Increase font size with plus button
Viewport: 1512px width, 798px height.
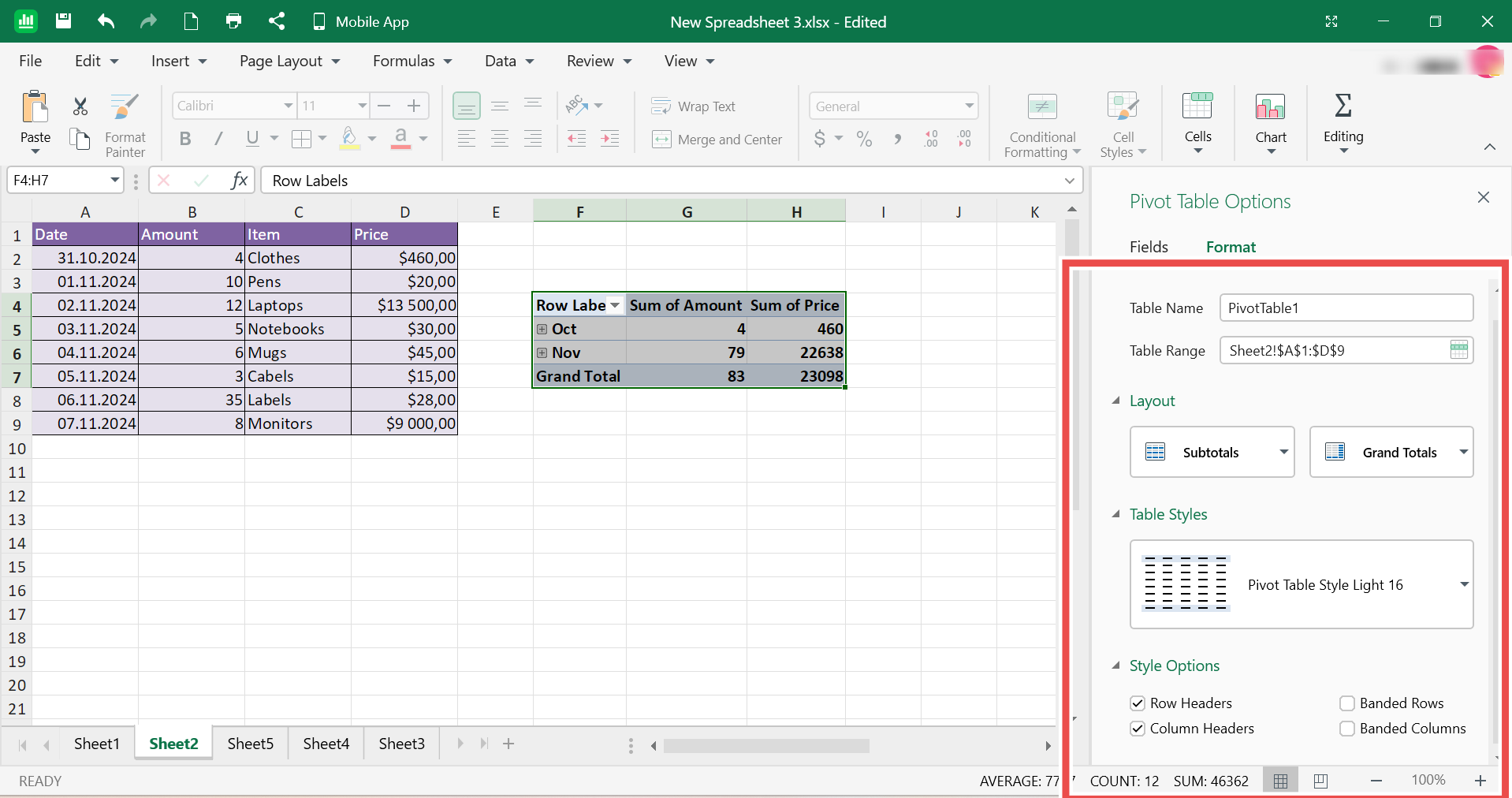click(414, 106)
